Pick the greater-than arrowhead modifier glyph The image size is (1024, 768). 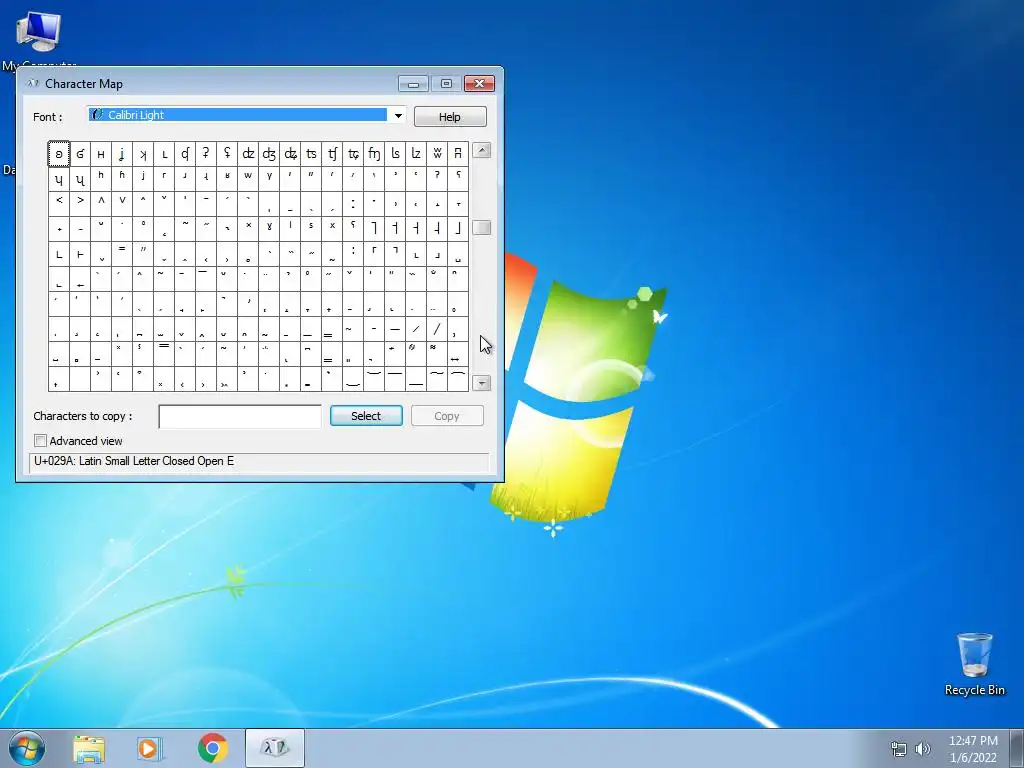click(80, 204)
